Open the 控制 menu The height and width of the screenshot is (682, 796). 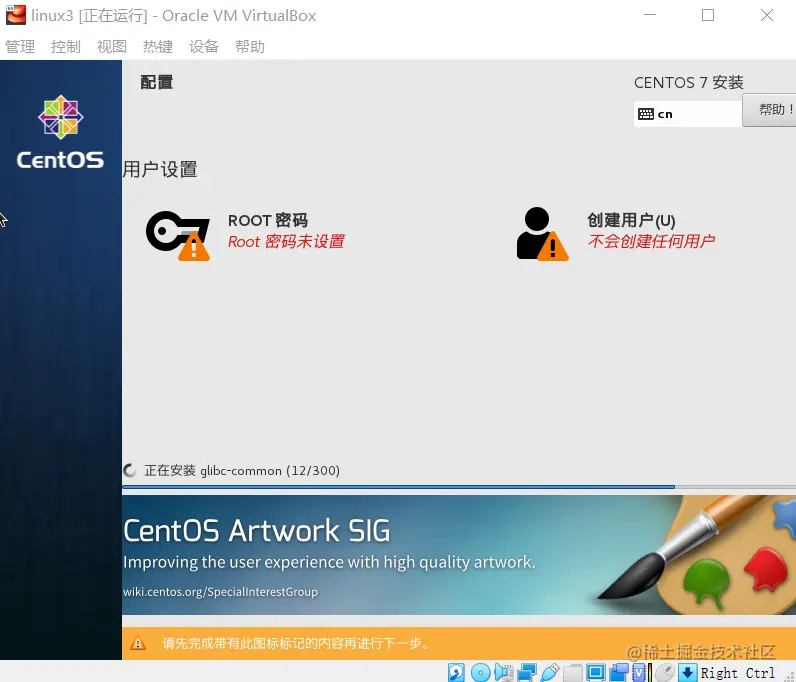click(65, 47)
